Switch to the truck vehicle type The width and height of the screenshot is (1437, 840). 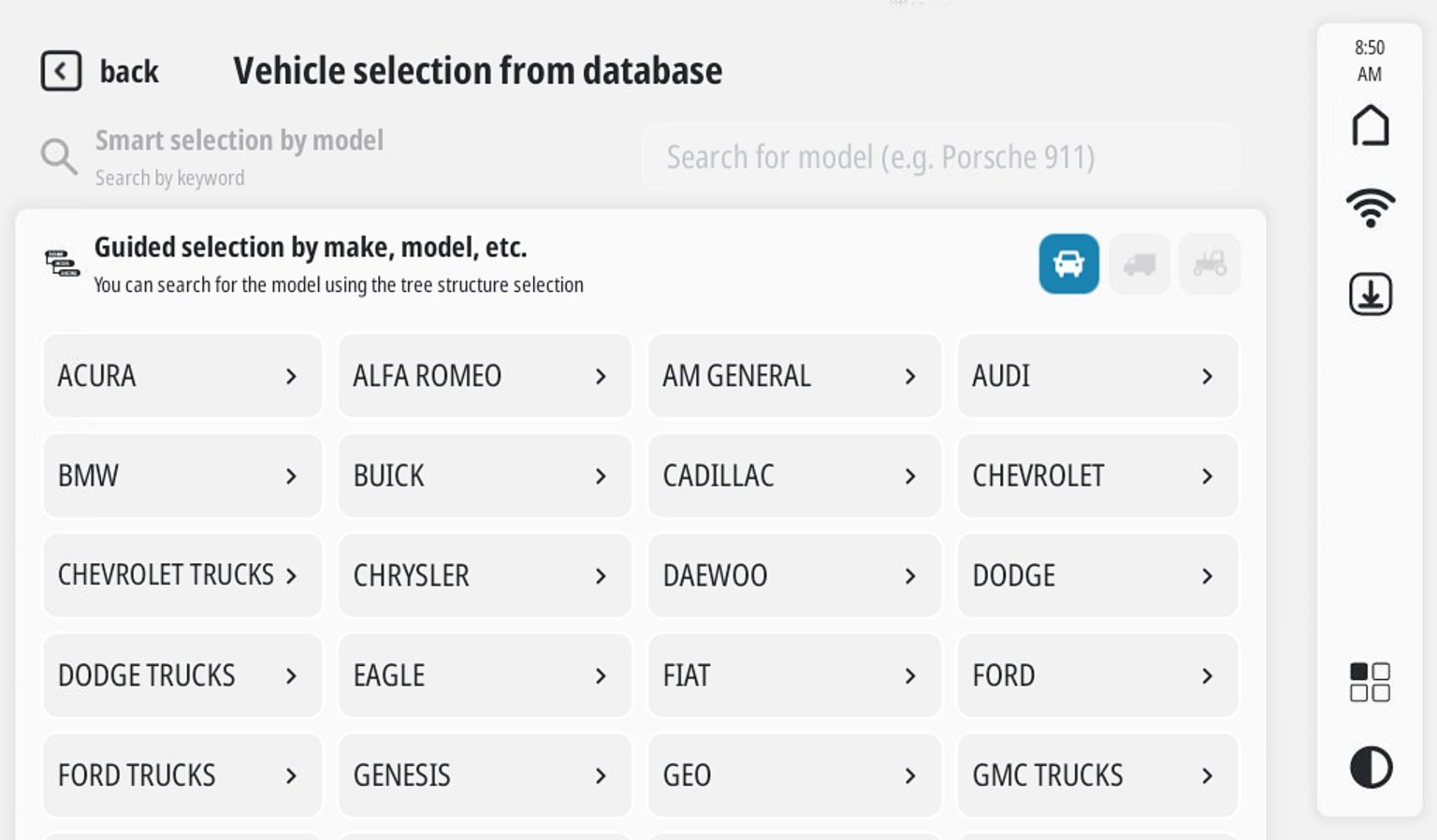pyautogui.click(x=1139, y=264)
